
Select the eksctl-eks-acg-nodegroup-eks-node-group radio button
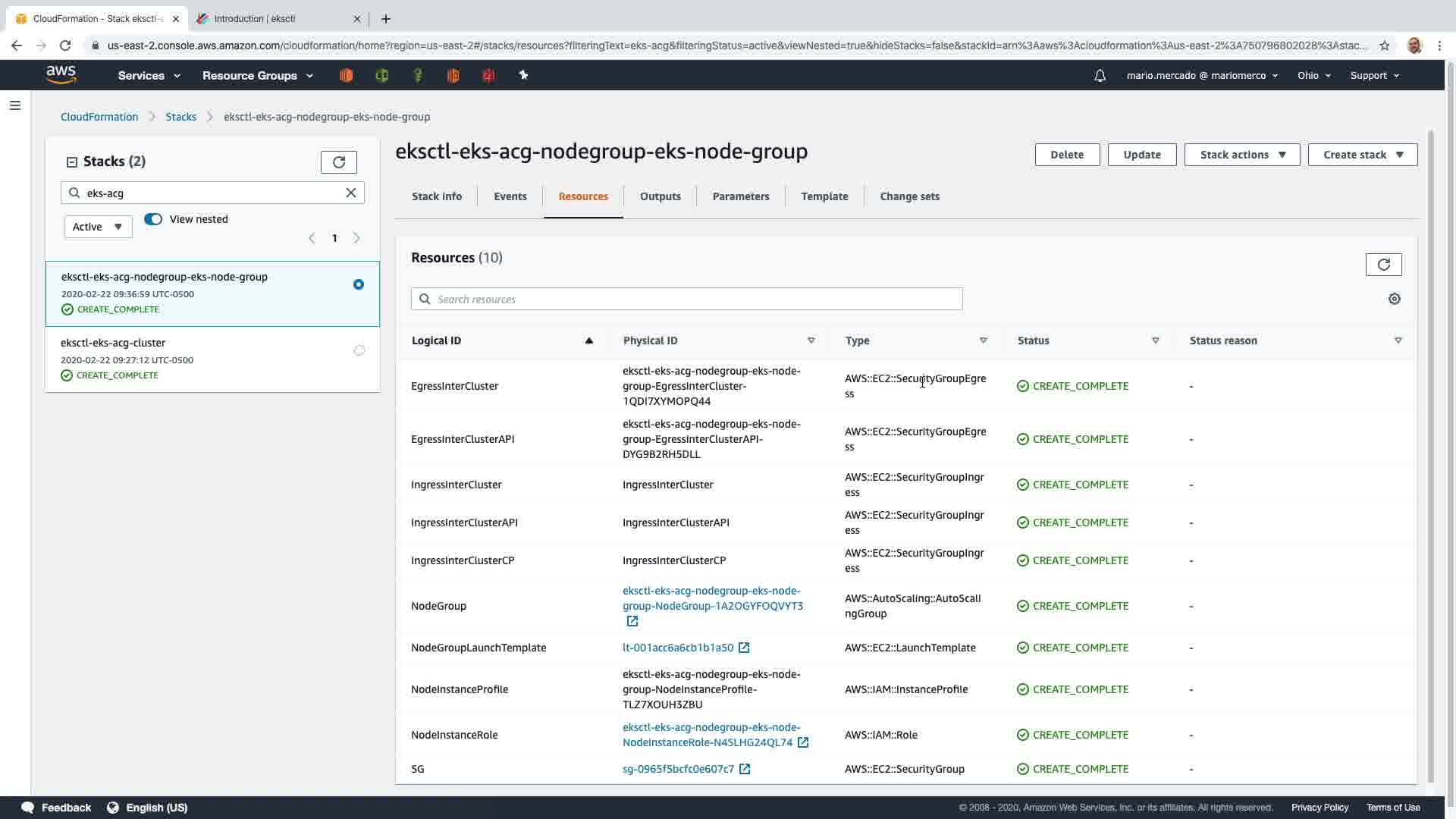coord(359,284)
